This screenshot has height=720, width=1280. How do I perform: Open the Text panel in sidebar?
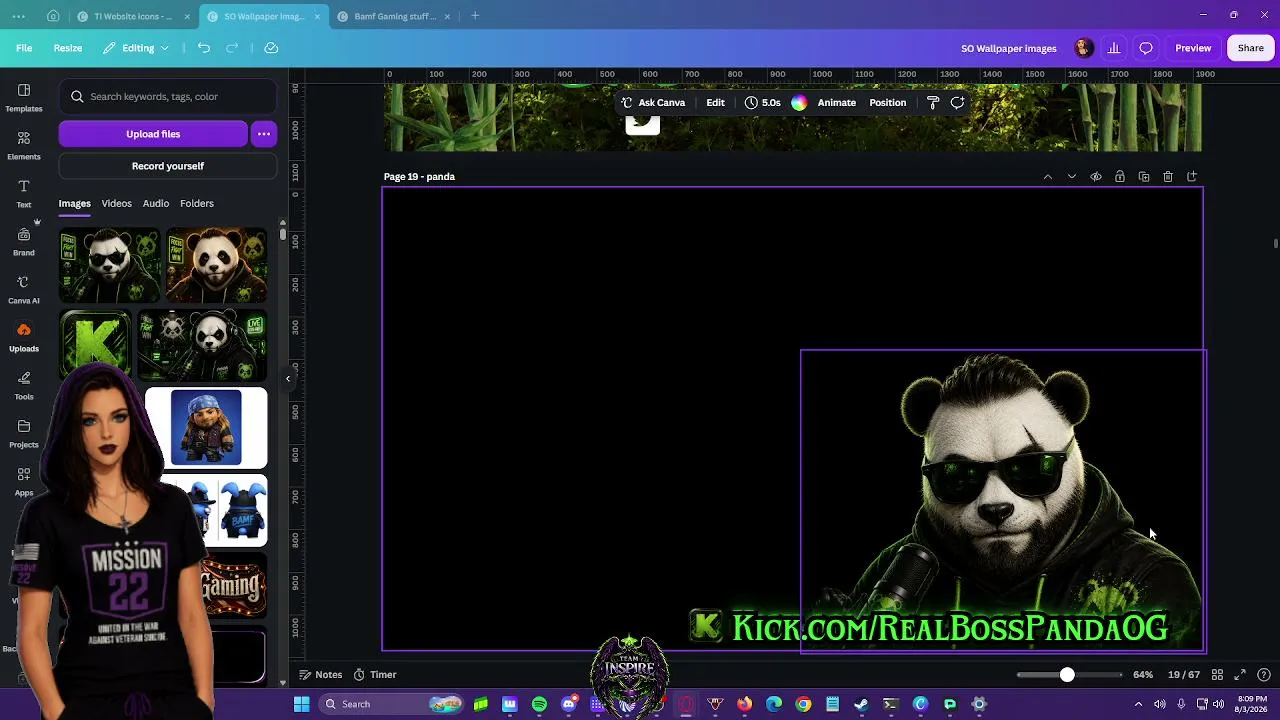[24, 193]
